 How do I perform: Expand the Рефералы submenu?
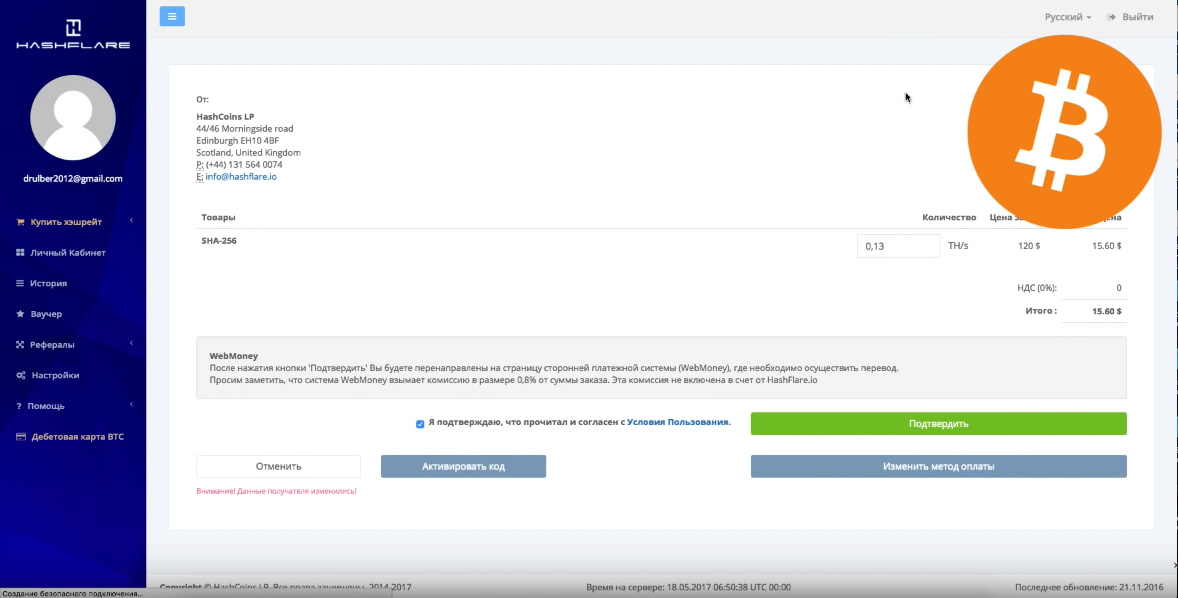131,344
